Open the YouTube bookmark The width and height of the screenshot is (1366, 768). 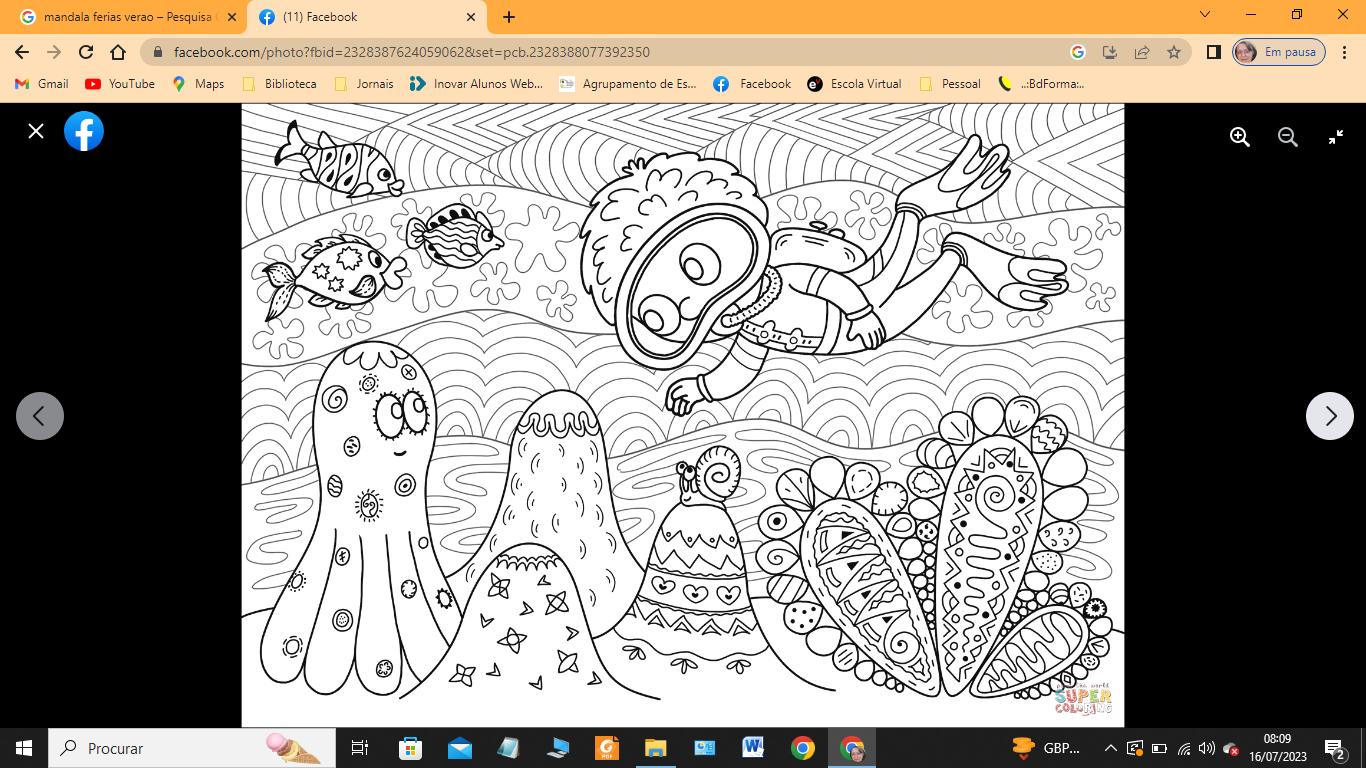(x=120, y=84)
